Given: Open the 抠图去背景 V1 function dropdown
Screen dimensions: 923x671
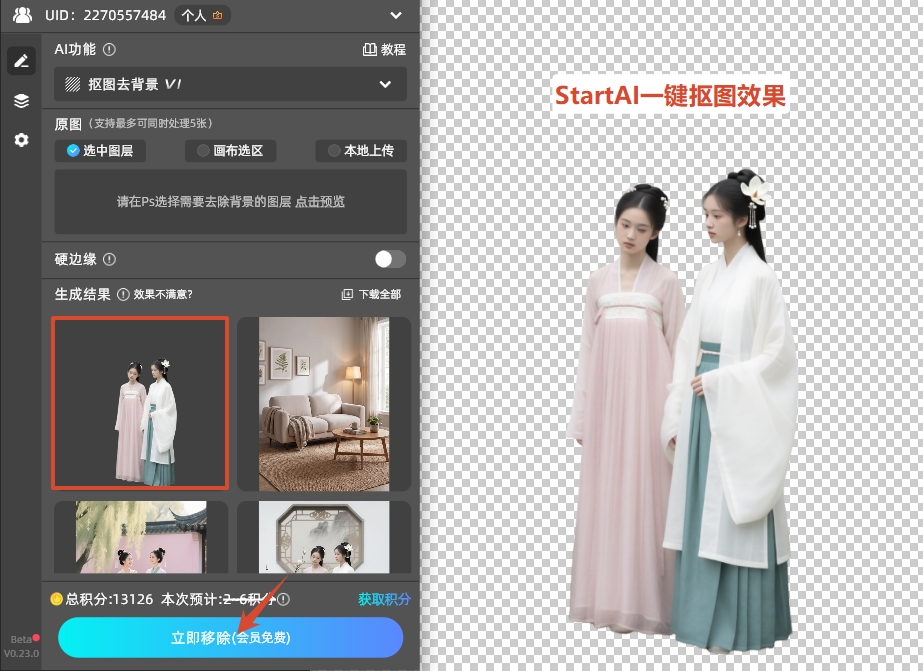Looking at the screenshot, I should (x=229, y=85).
